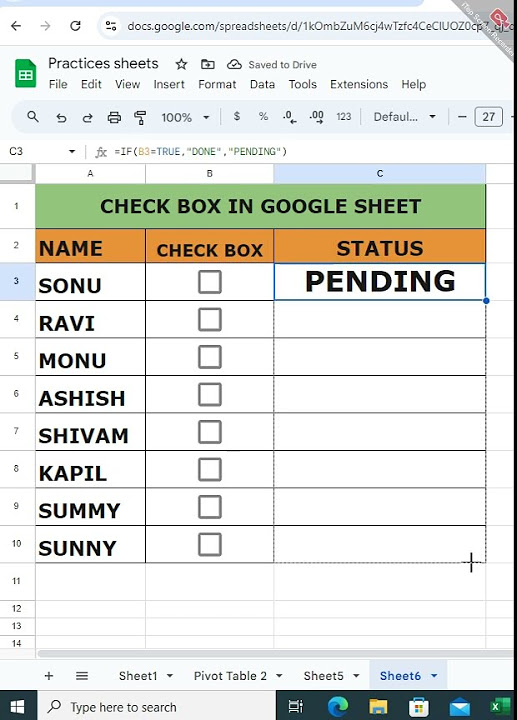Screen dimensions: 517x720
Task: Open the Format menu
Action: 217,84
